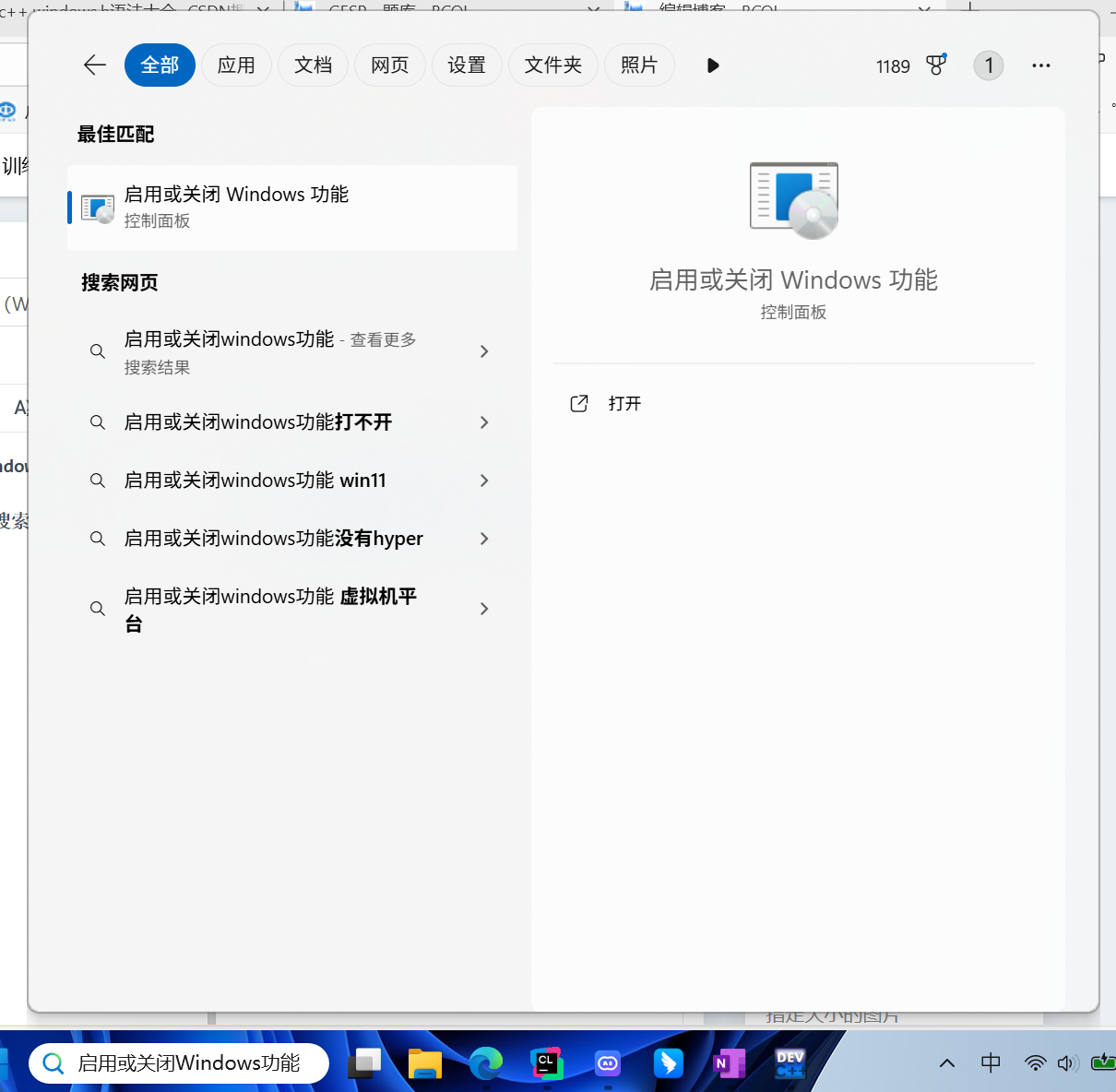The width and height of the screenshot is (1116, 1092).
Task: Open OneNote from the taskbar
Action: (729, 1063)
